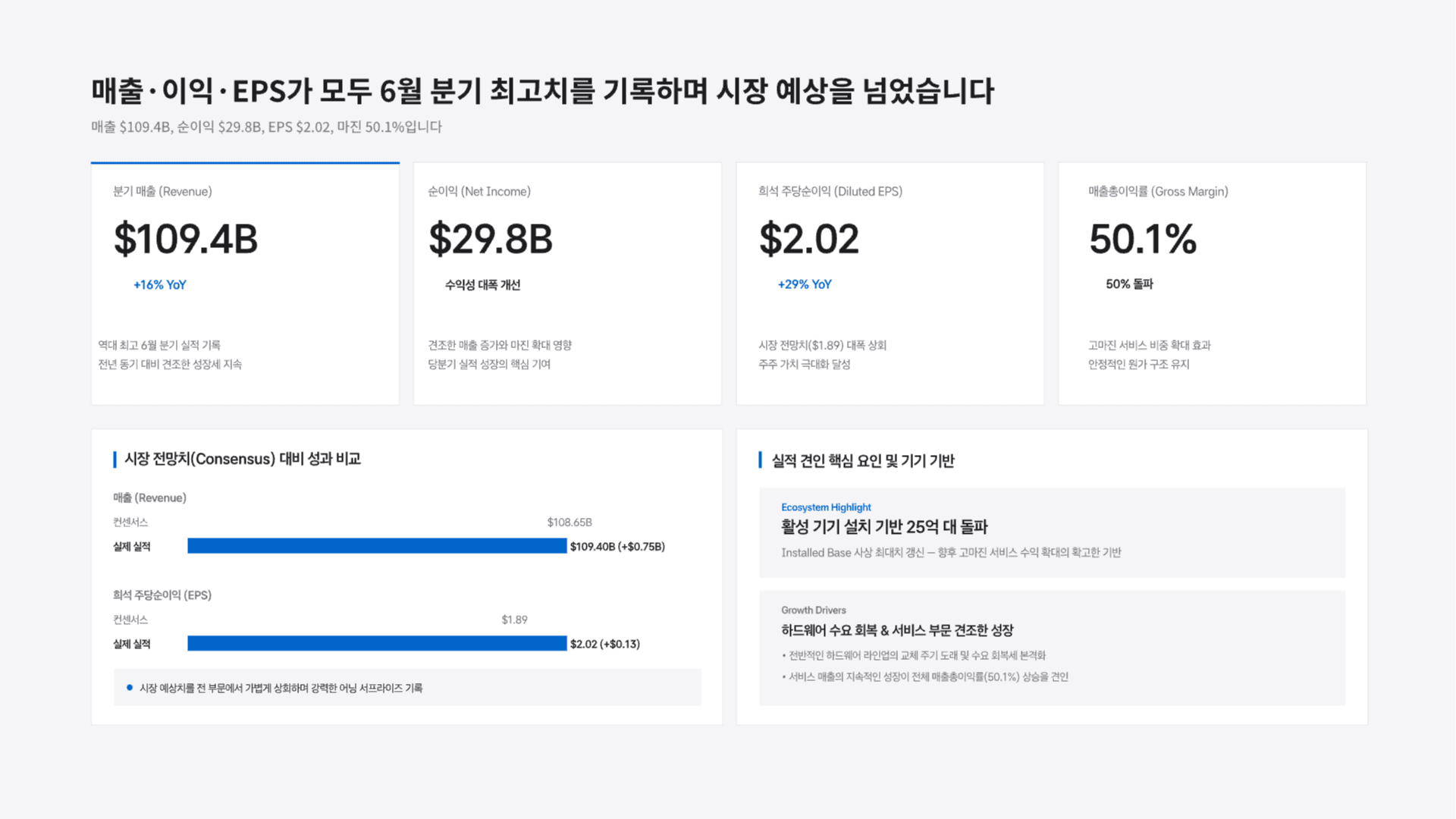The width and height of the screenshot is (1456, 819).
Task: Click the 활성 기기 설치 기반 25억 대 돌파 title
Action: (x=884, y=526)
